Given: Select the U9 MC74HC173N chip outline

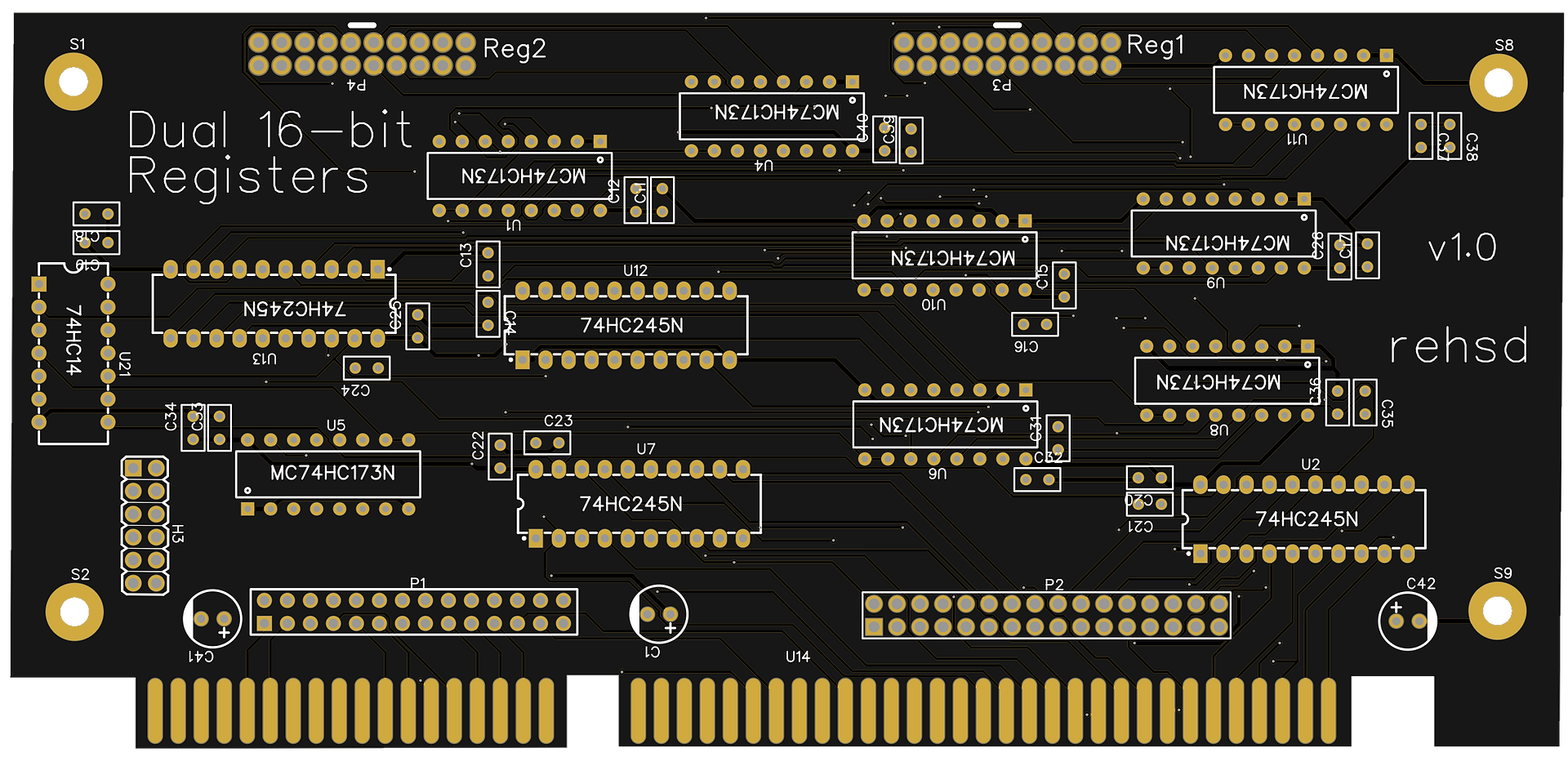Looking at the screenshot, I should pyautogui.click(x=1223, y=234).
